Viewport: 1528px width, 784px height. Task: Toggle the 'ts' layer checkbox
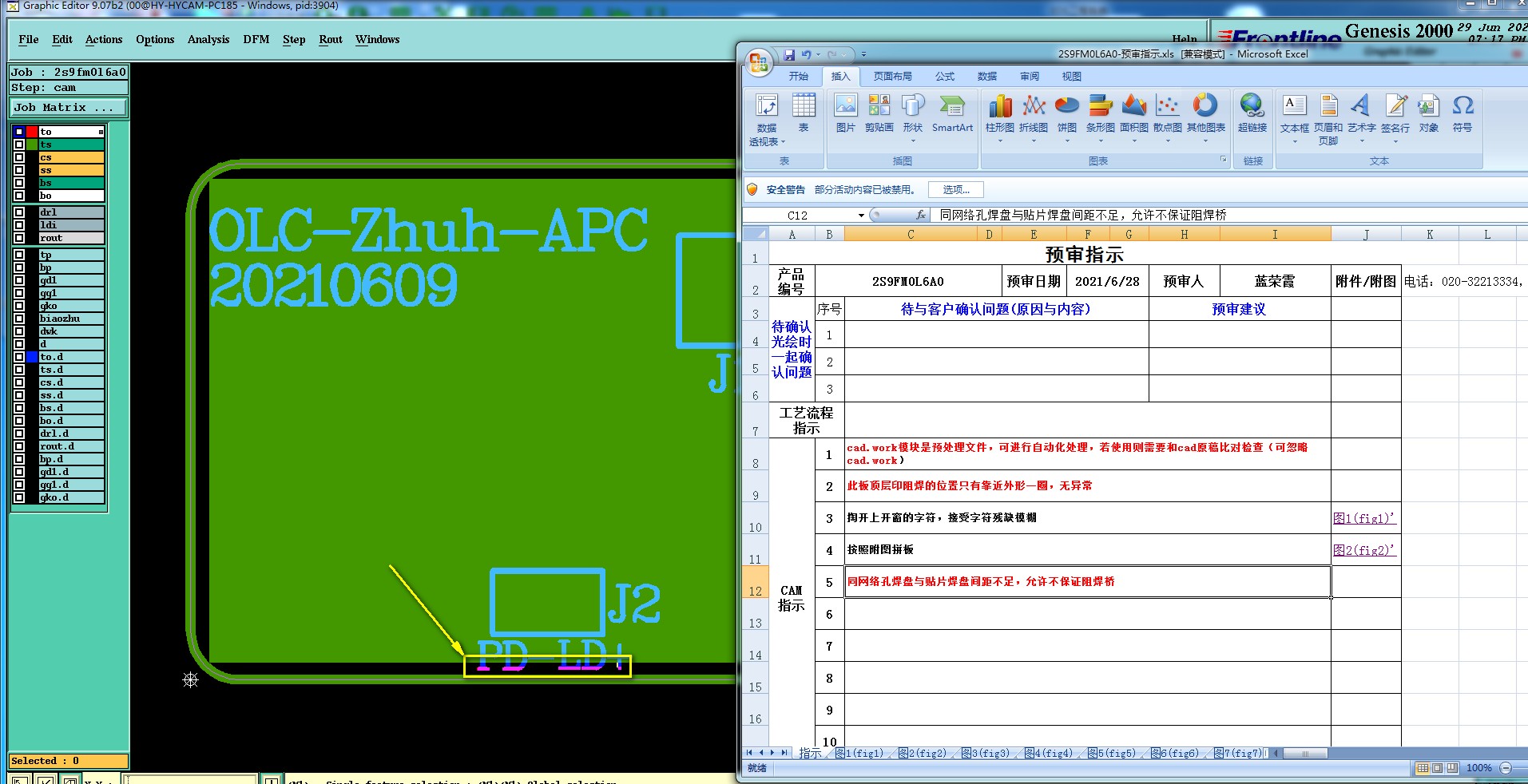coord(18,145)
